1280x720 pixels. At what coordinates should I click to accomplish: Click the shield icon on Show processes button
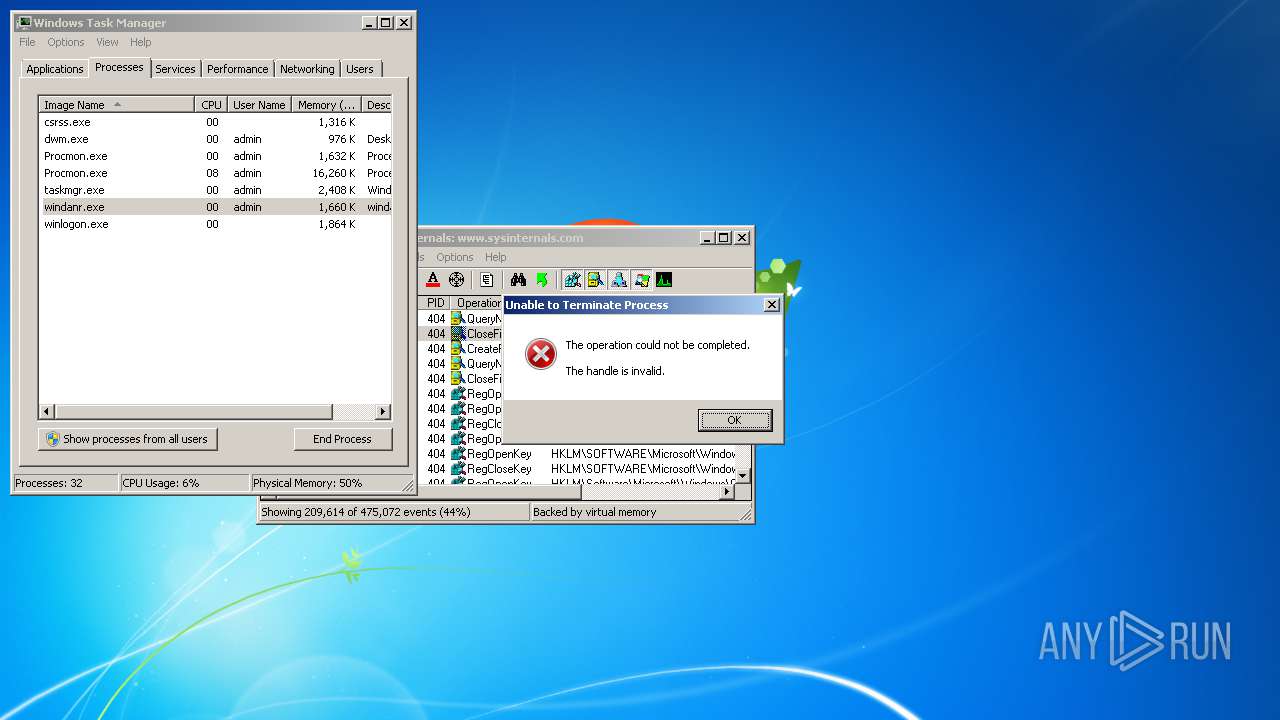(53, 439)
